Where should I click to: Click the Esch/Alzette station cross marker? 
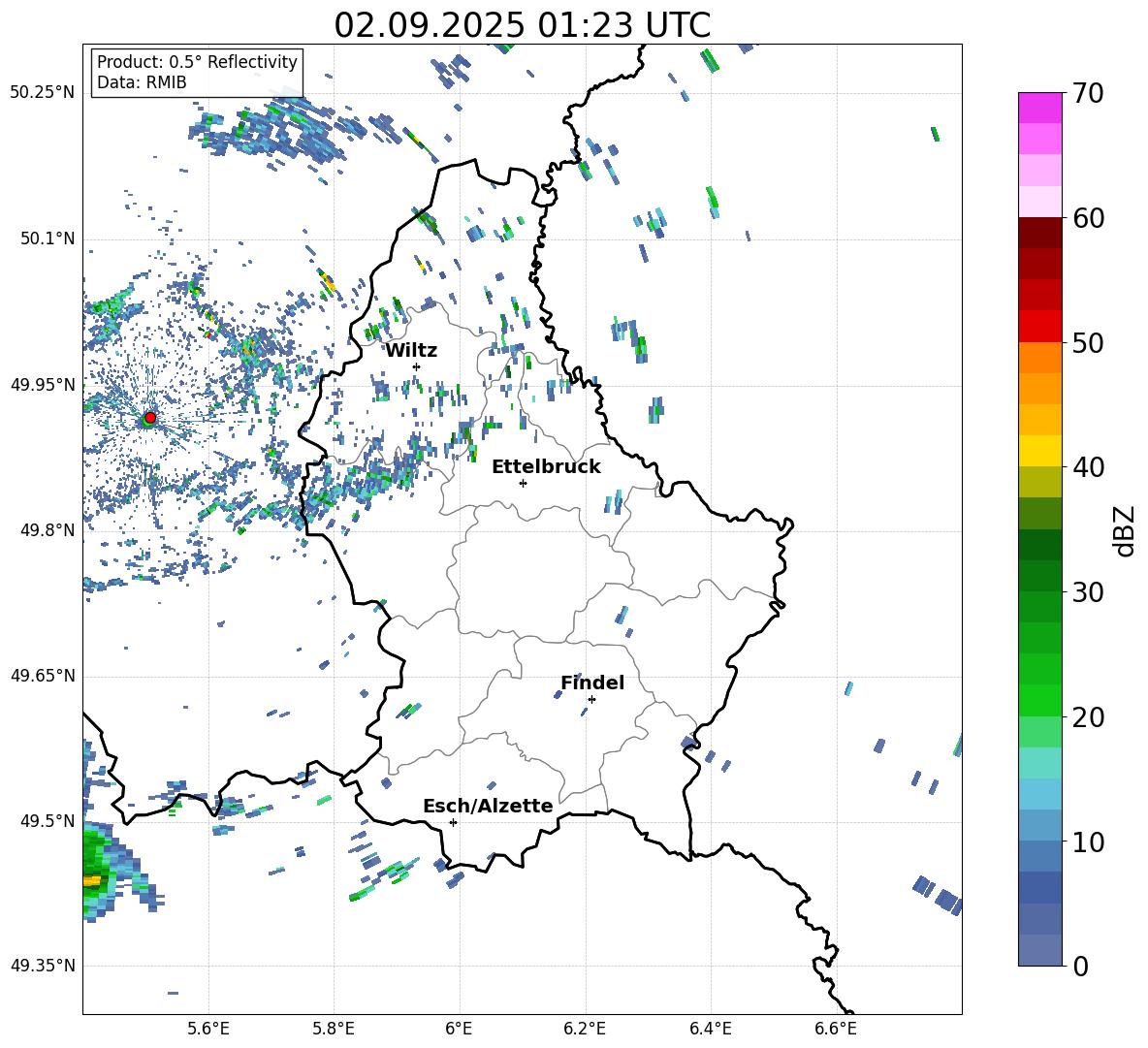click(453, 822)
